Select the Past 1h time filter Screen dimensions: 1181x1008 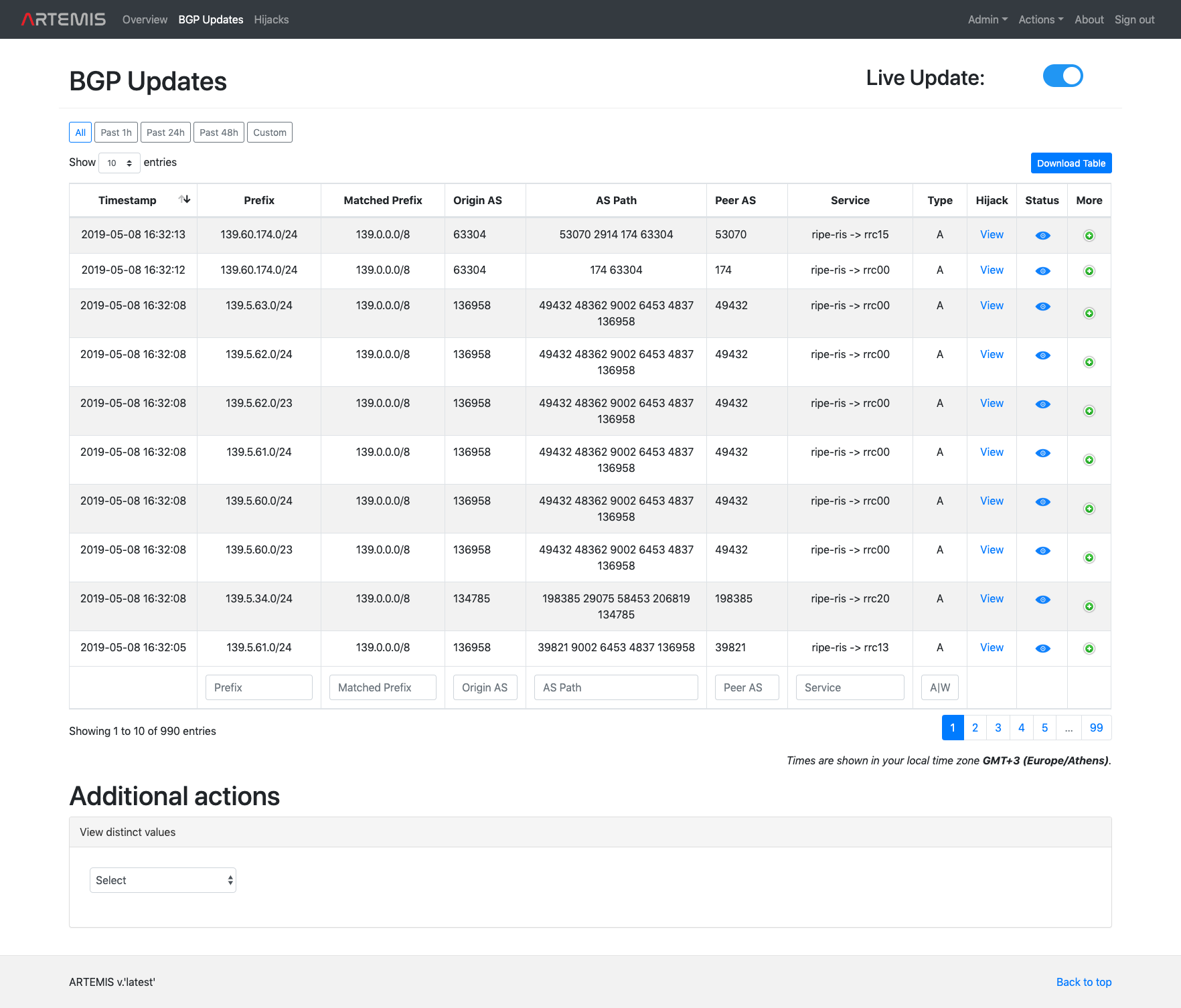pos(115,132)
